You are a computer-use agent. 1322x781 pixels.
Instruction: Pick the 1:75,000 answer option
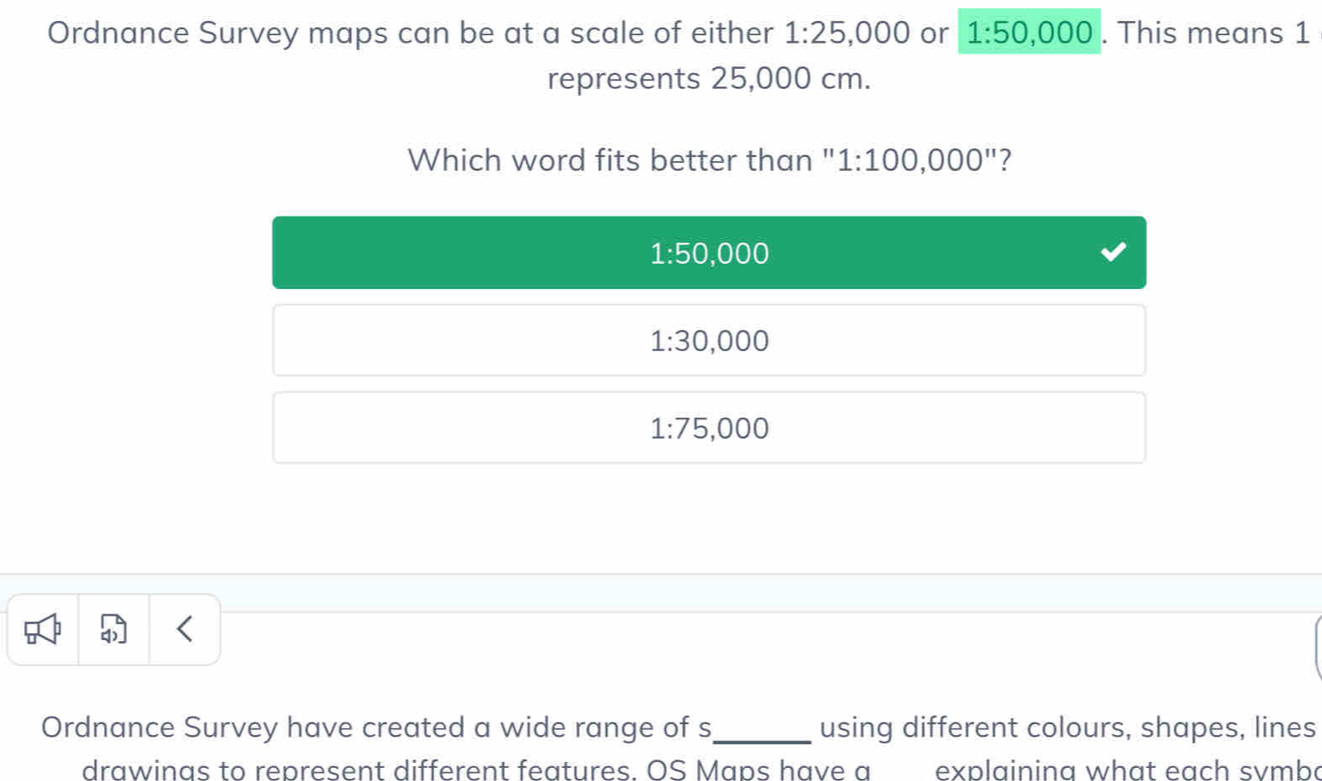click(x=709, y=428)
